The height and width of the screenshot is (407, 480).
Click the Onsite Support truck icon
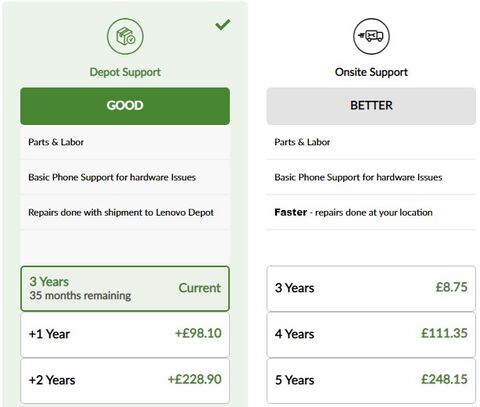pos(371,36)
